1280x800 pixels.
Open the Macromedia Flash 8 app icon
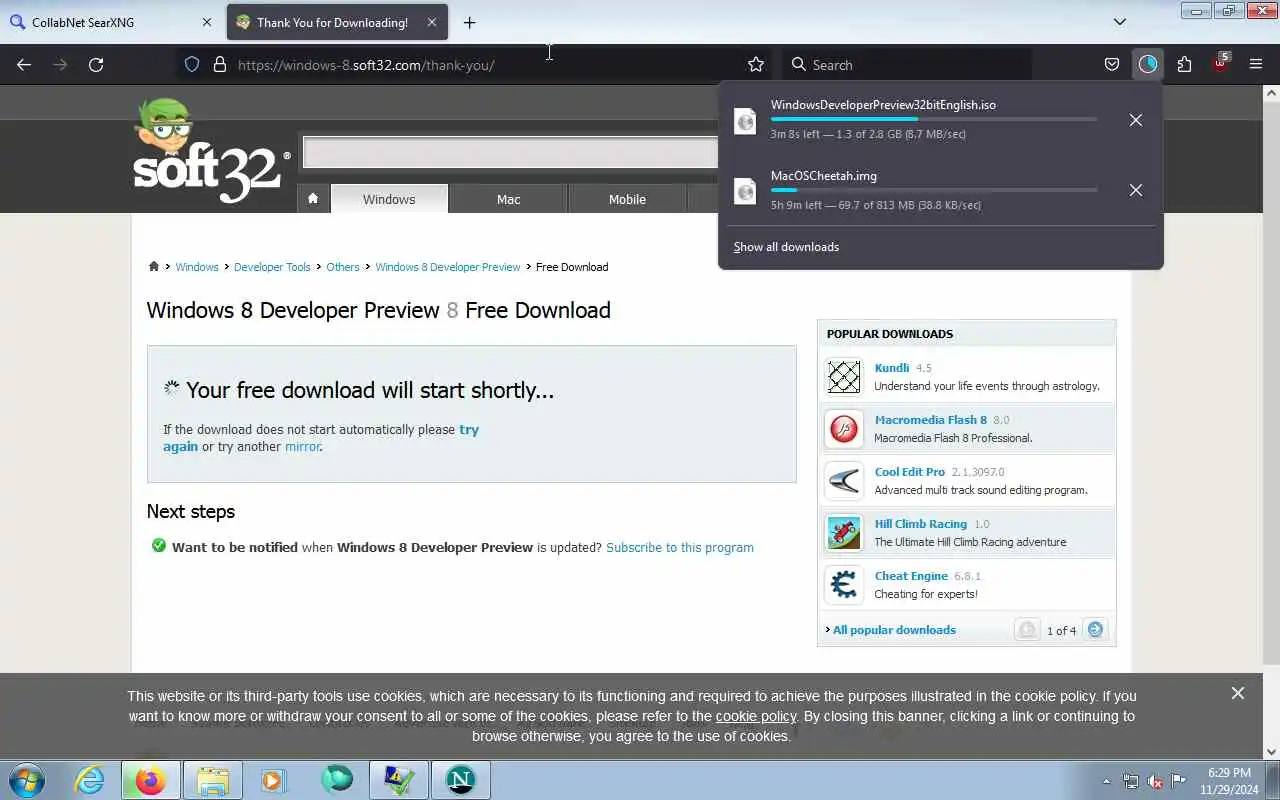coord(844,429)
